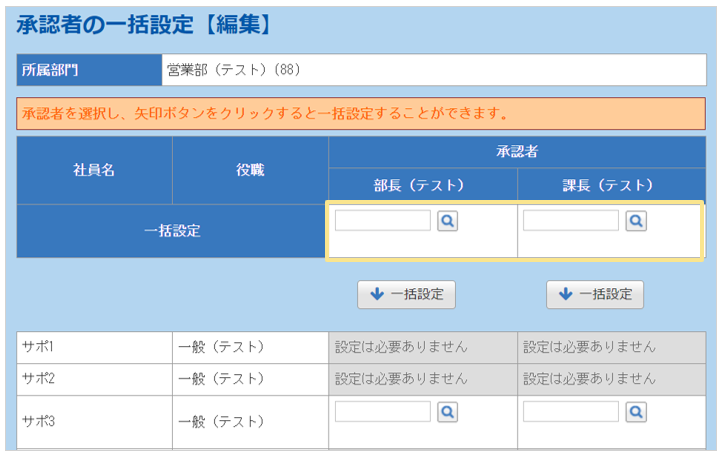Image resolution: width=721 pixels, height=454 pixels.
Task: Open 部長 approver search for サポ3
Action: [x=447, y=412]
